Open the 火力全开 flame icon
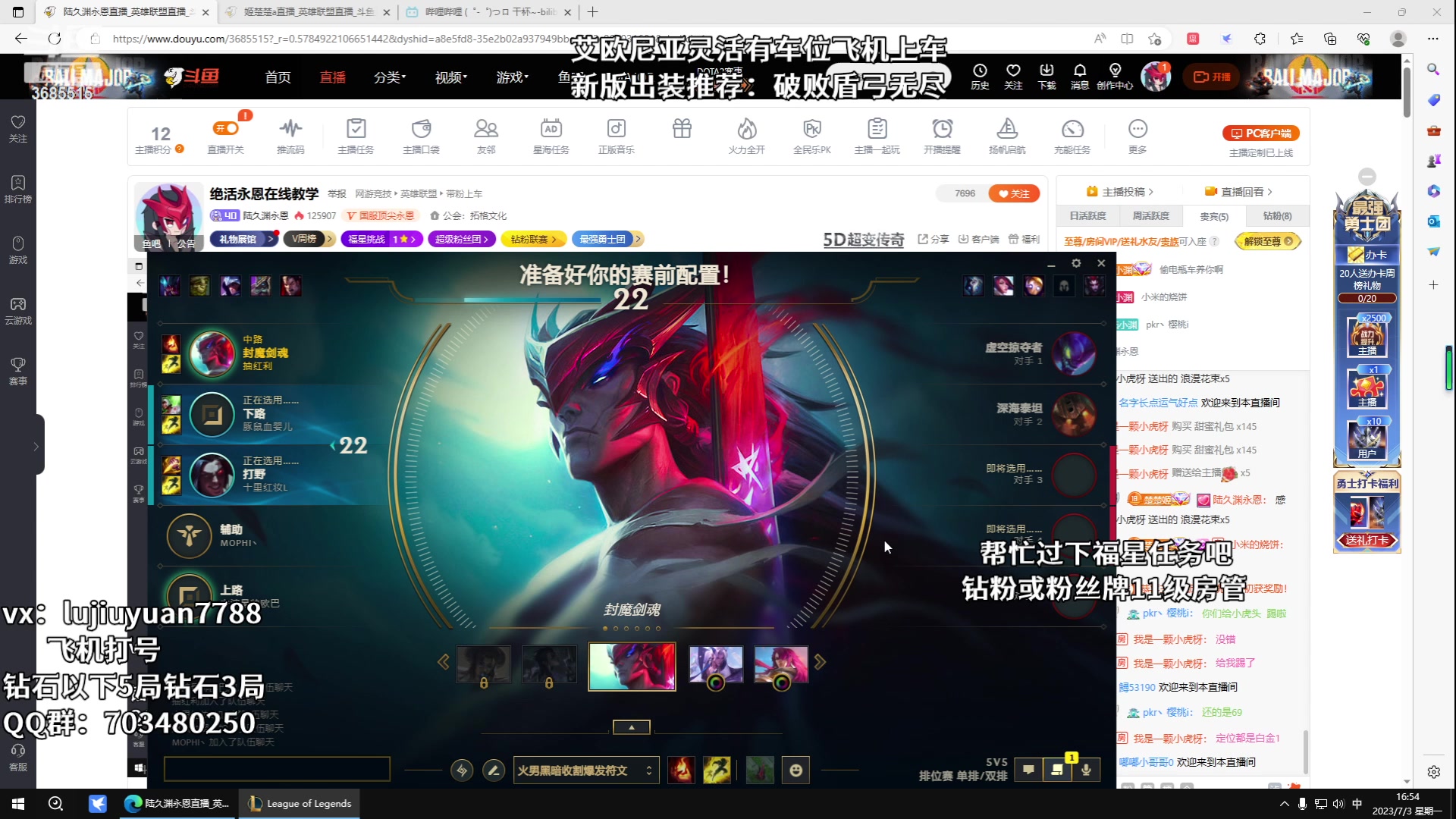Screen dimensions: 1456x819 point(747,136)
